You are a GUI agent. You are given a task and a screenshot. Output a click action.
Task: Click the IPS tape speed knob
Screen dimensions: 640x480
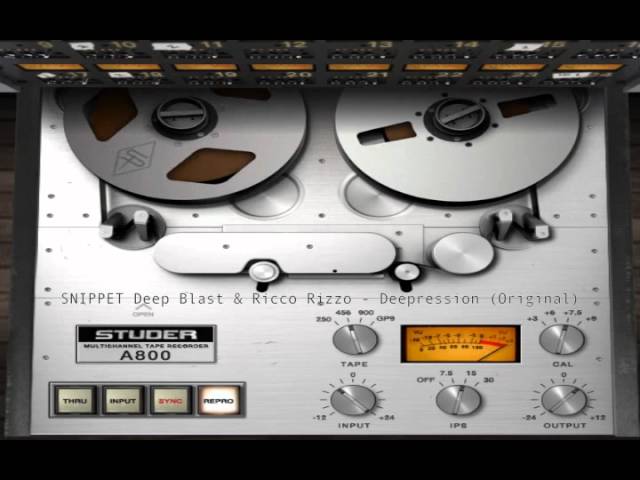(458, 400)
